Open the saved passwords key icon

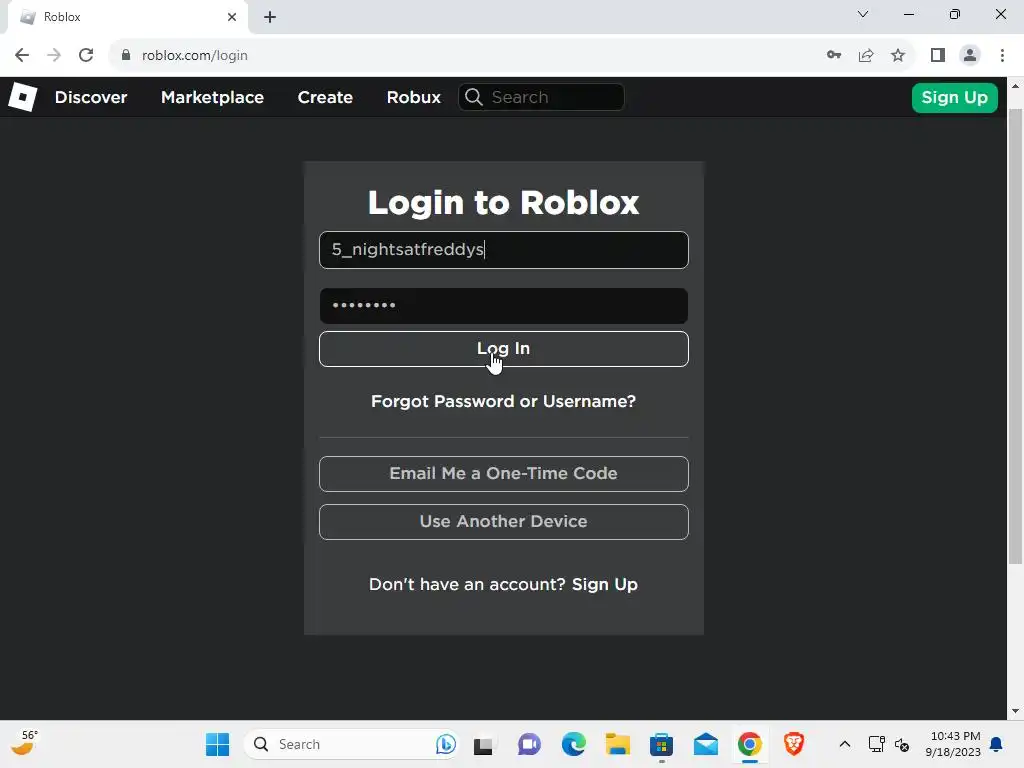(834, 56)
